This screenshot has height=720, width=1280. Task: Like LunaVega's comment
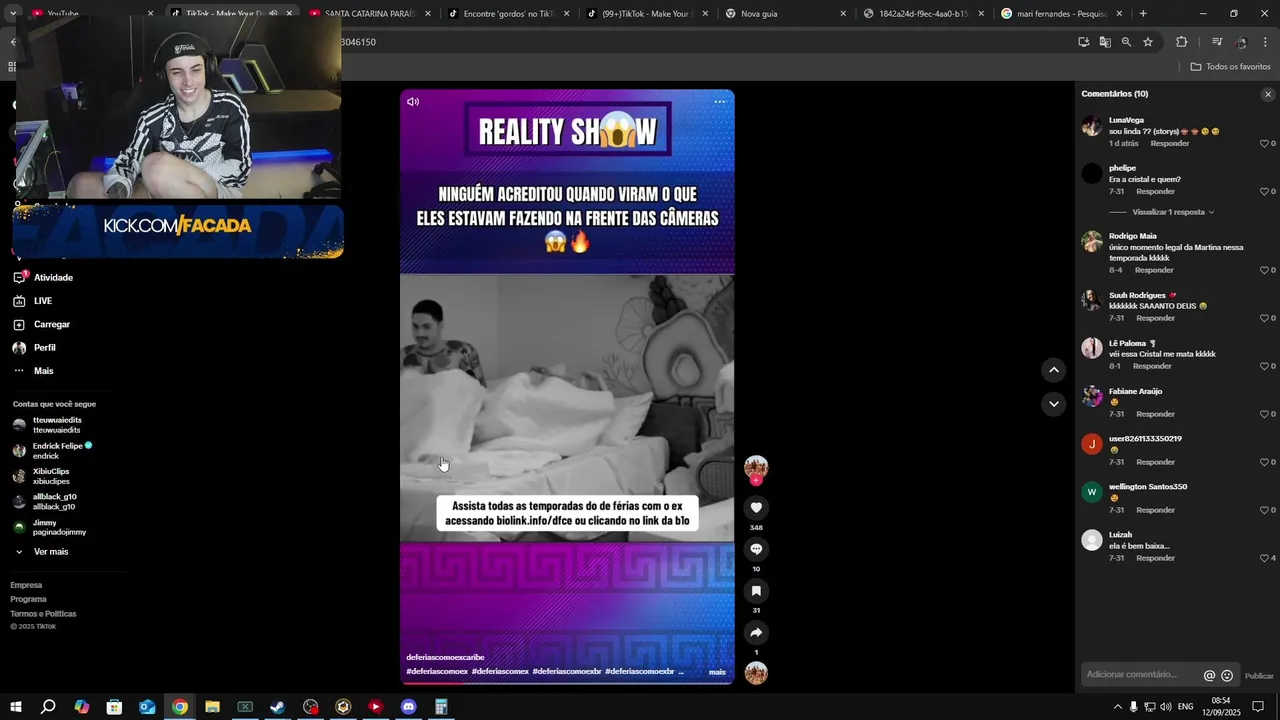pyautogui.click(x=1264, y=144)
